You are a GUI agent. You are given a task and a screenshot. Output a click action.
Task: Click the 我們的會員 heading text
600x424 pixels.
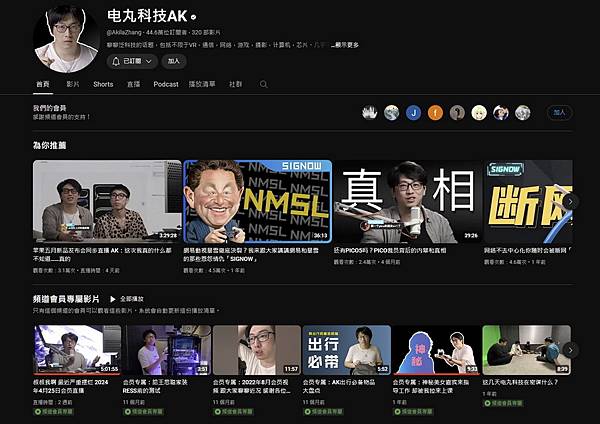click(x=49, y=108)
